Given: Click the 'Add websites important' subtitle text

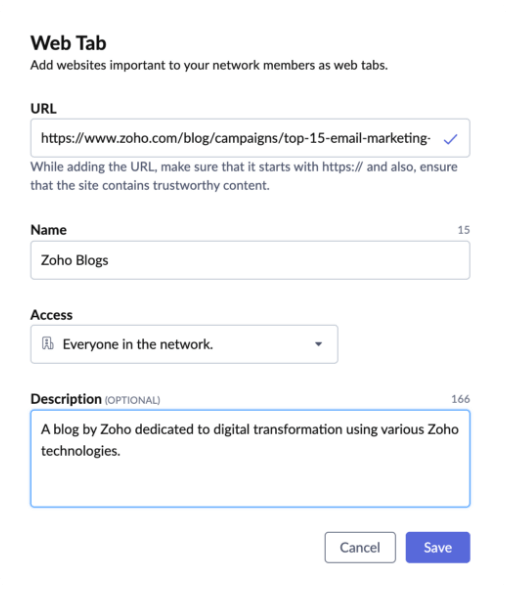Looking at the screenshot, I should pyautogui.click(x=209, y=65).
